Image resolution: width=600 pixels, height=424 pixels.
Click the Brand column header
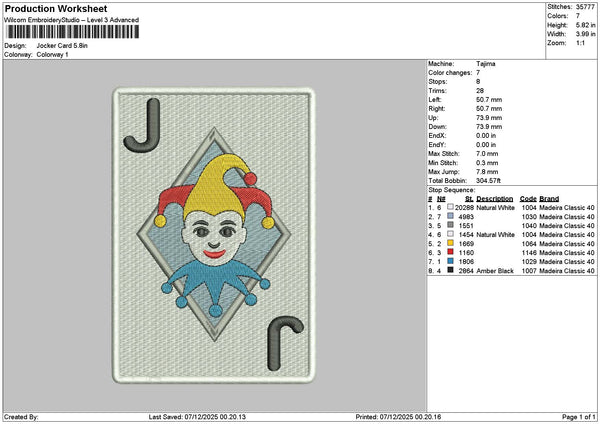(549, 199)
